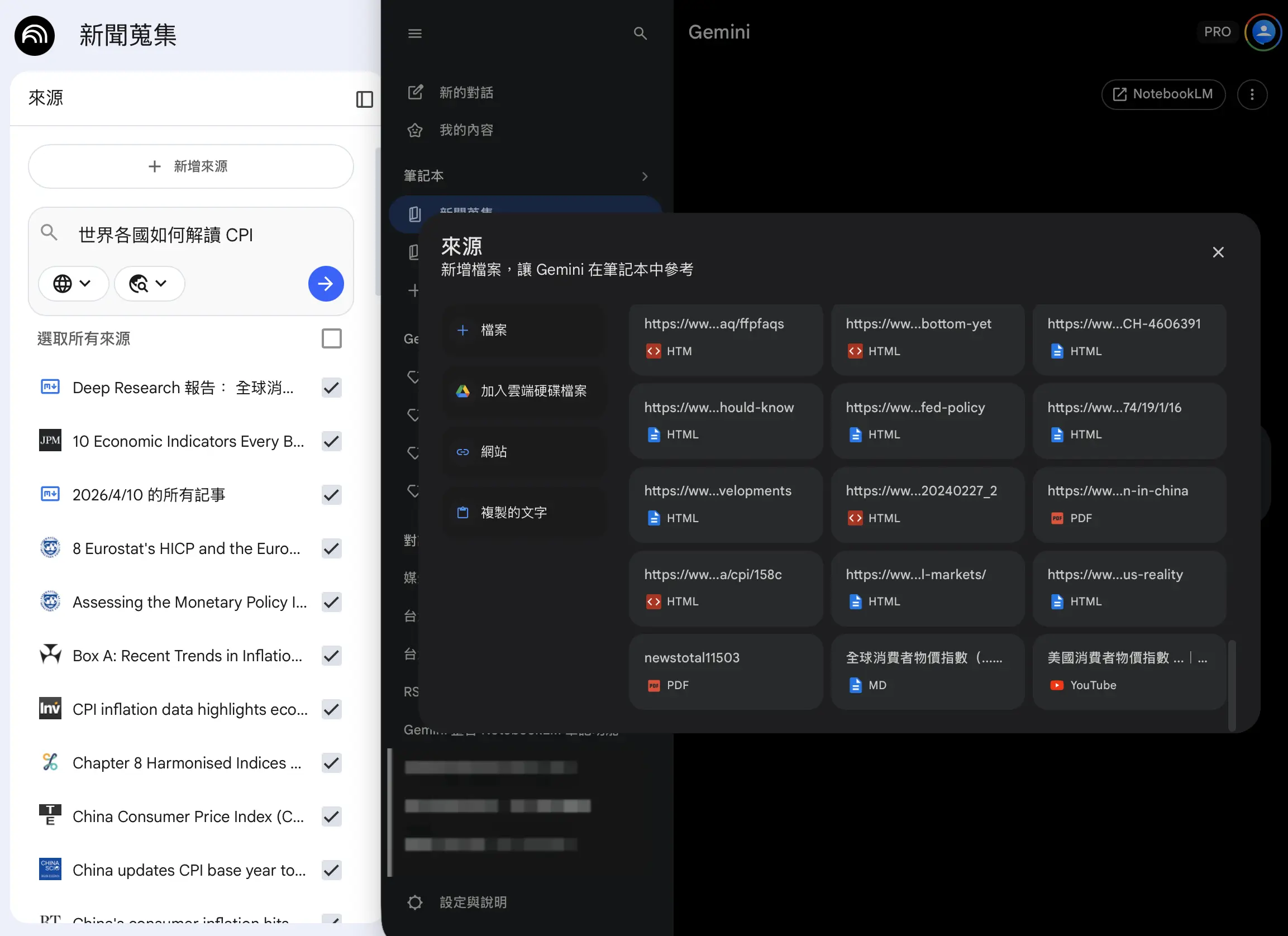
Task: Click the Gemini search magnifier icon
Action: pos(640,34)
